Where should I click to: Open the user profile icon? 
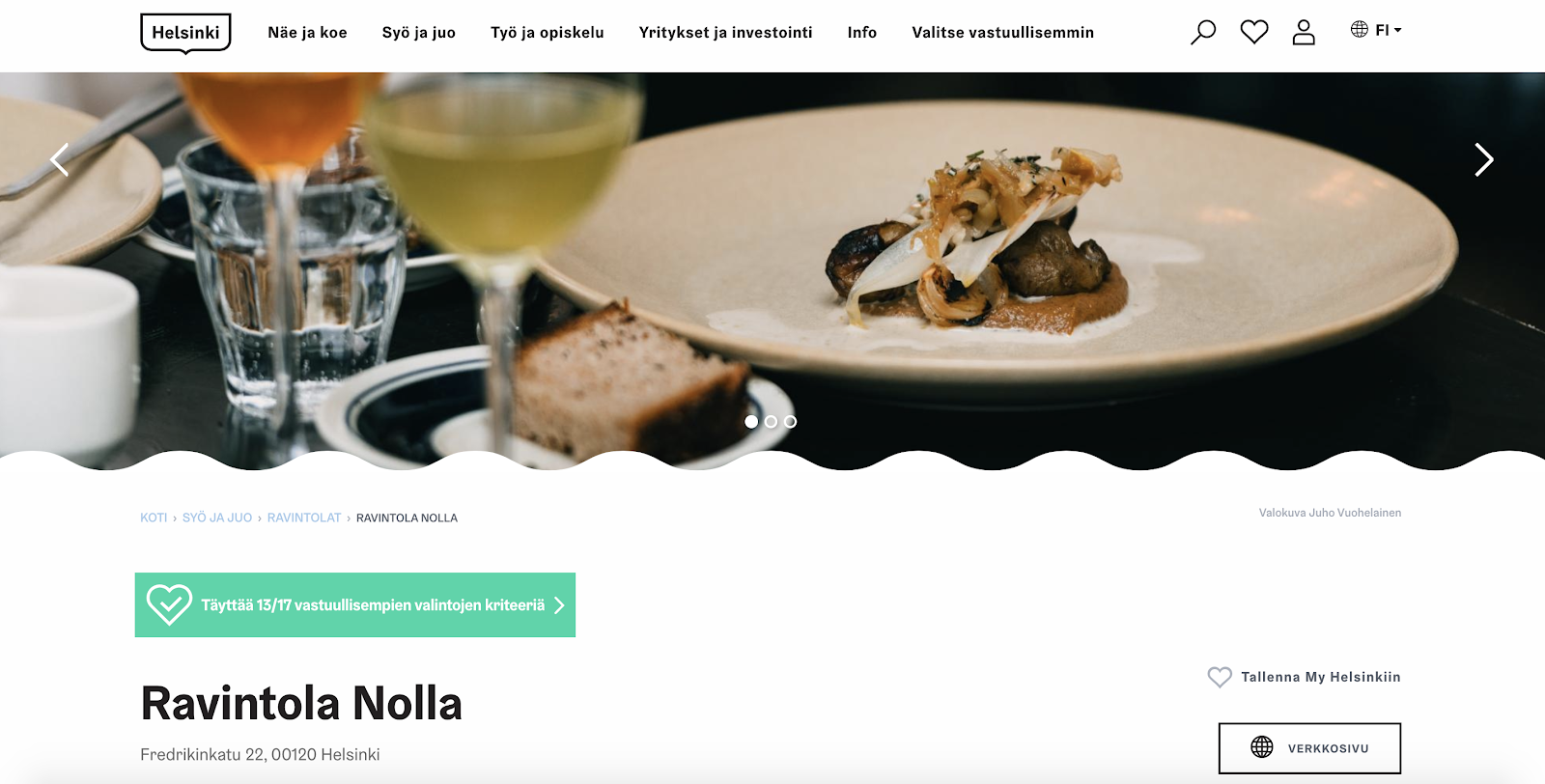tap(1304, 32)
